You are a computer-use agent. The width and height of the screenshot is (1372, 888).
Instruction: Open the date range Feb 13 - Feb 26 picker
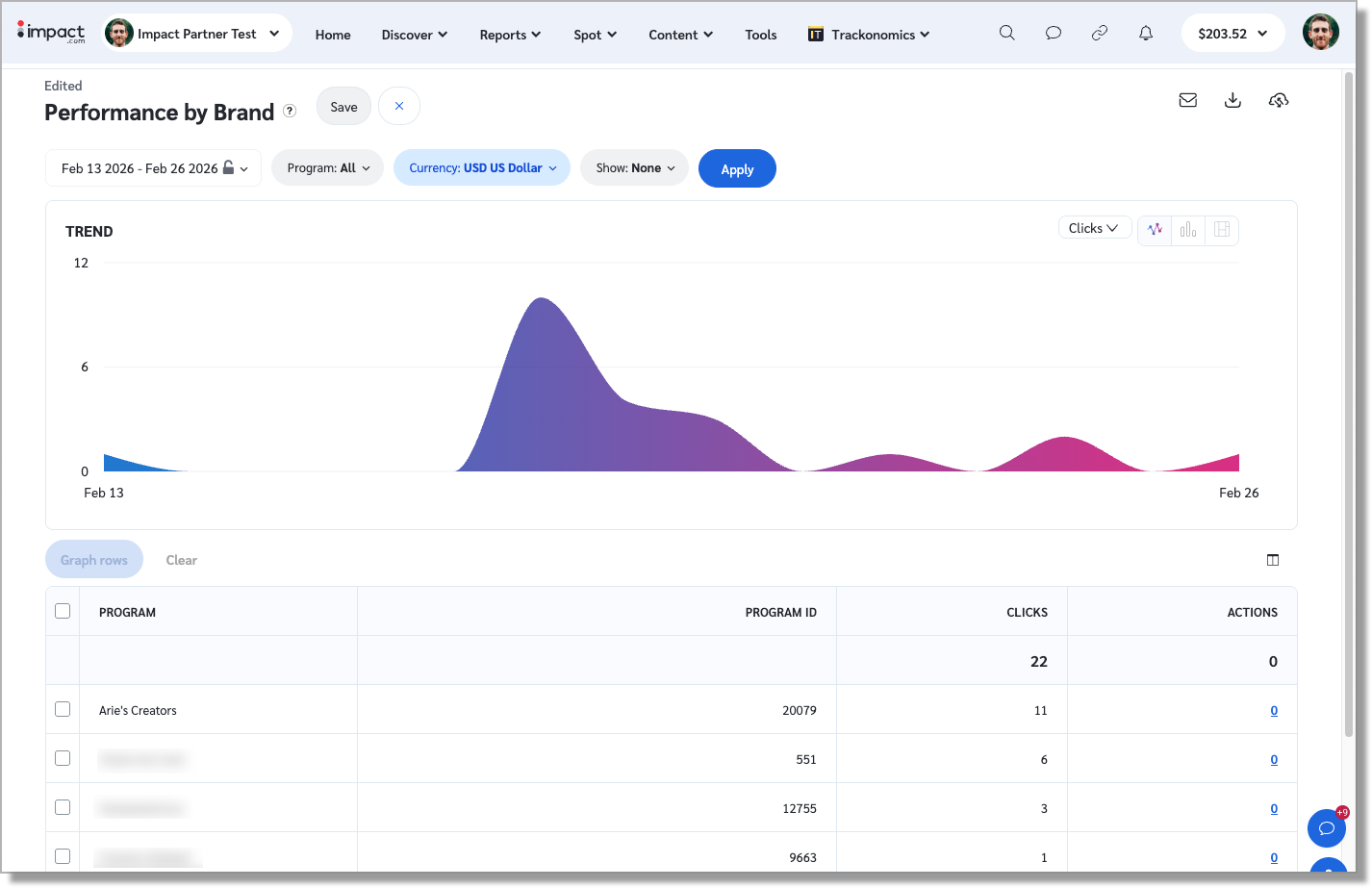[x=154, y=168]
